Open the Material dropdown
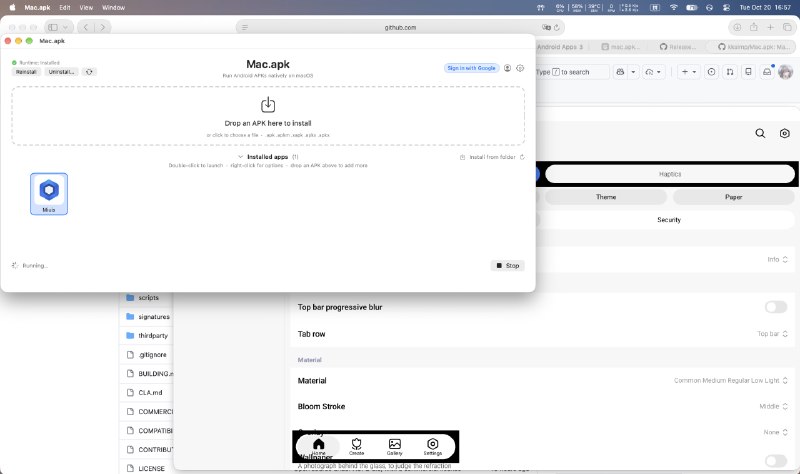The image size is (800, 474). pyautogui.click(x=731, y=381)
